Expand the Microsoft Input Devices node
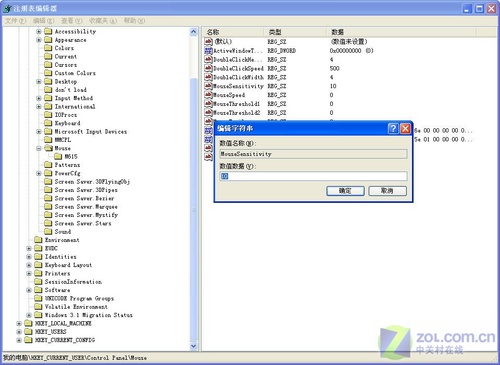Viewport: 500px width, 365px height. tap(39, 131)
